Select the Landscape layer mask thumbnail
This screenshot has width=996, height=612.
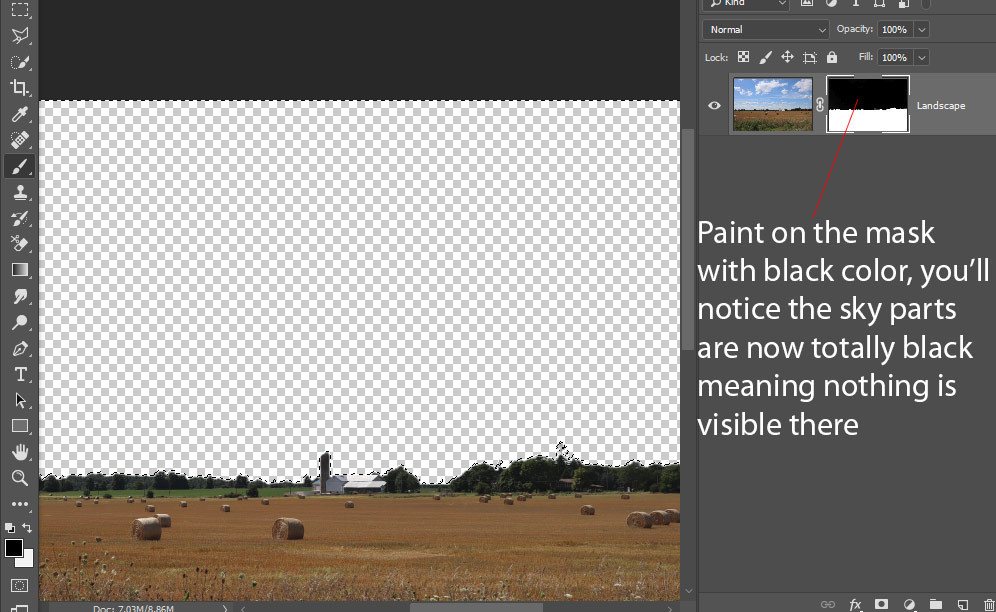click(x=867, y=105)
